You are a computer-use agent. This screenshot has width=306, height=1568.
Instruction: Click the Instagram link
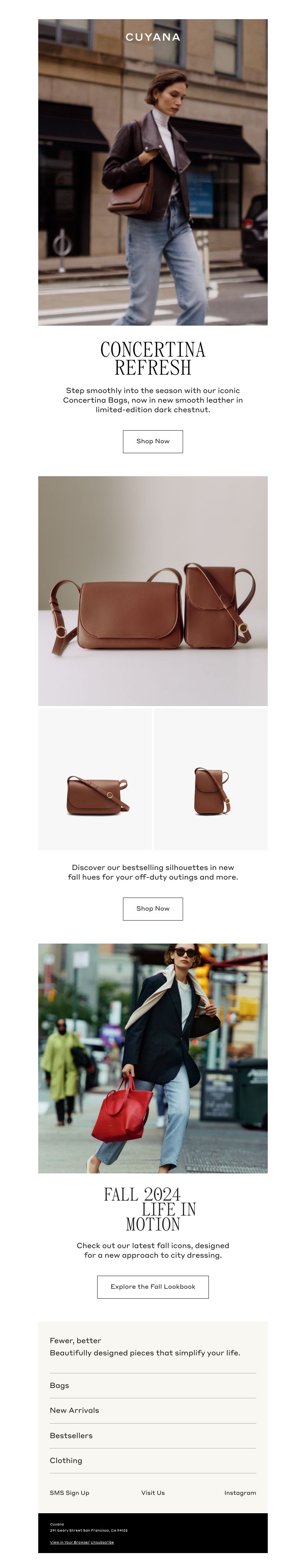[x=240, y=1493]
